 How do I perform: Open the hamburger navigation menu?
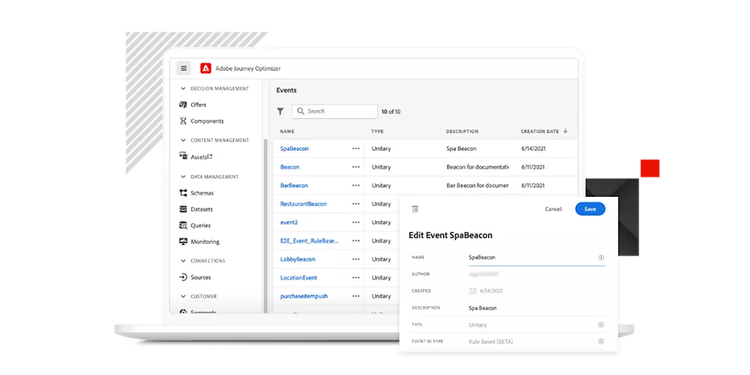(184, 68)
